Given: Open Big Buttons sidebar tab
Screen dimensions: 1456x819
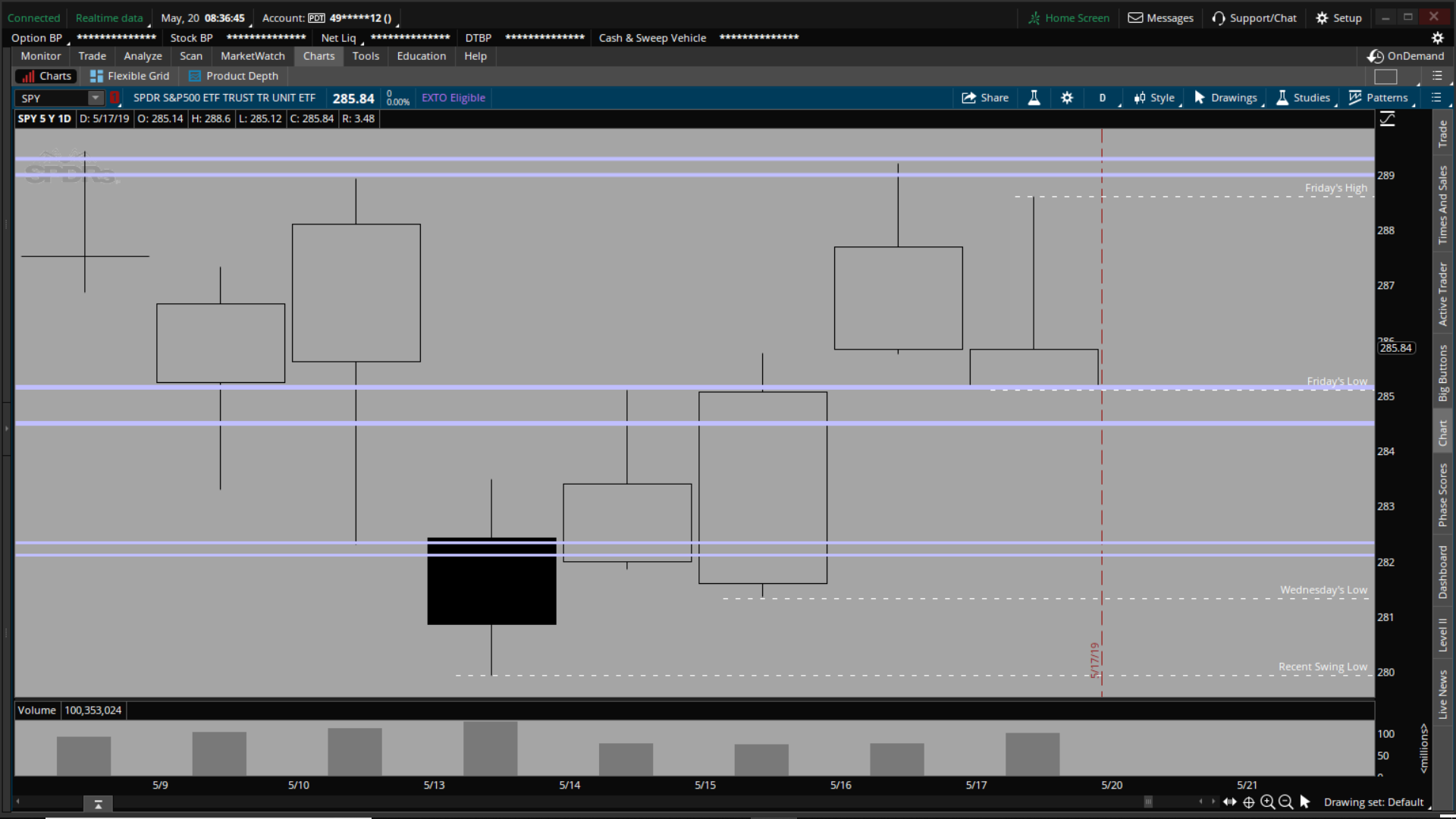Looking at the screenshot, I should [x=1442, y=372].
